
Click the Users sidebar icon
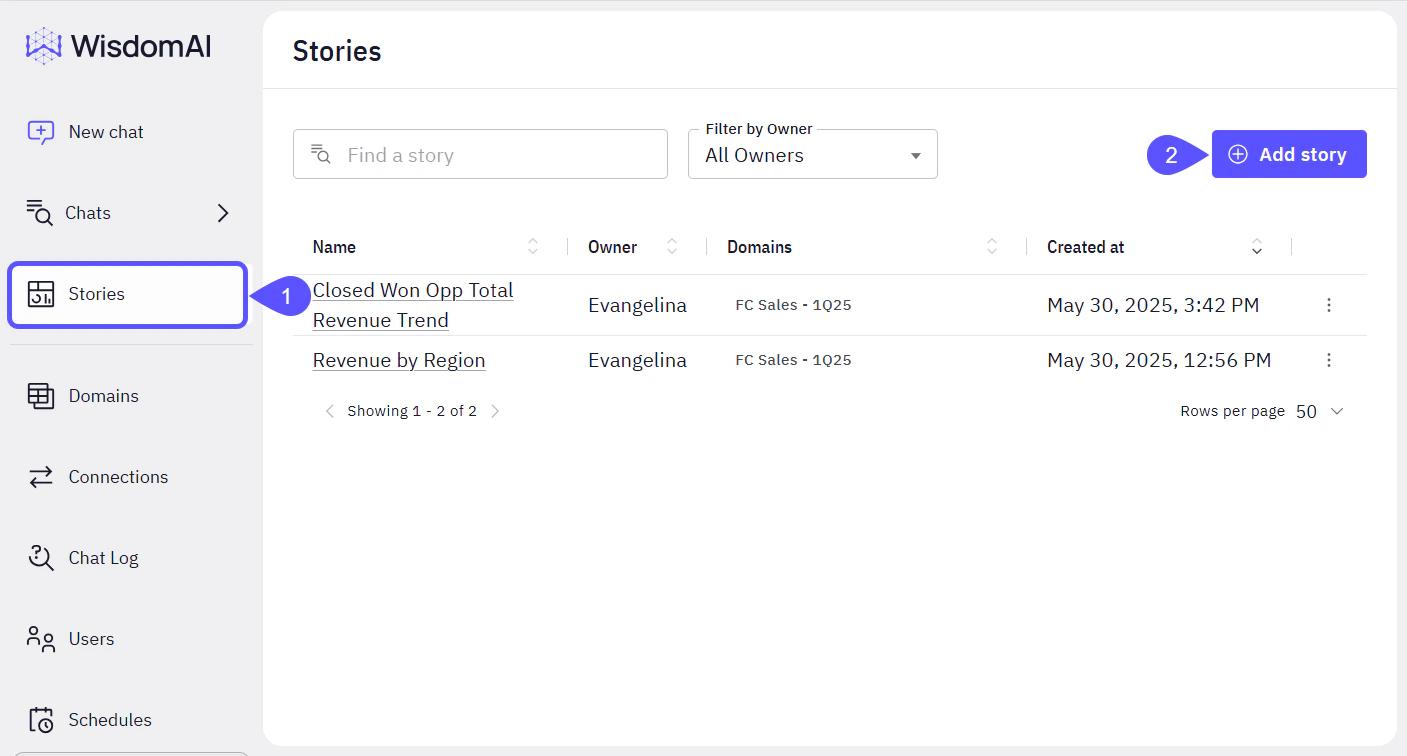[x=40, y=638]
